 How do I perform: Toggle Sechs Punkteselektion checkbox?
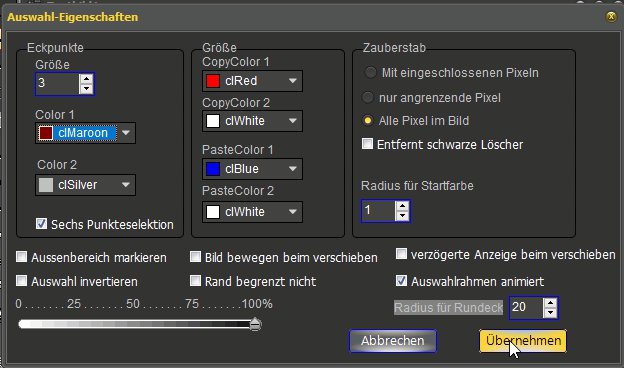coord(41,224)
